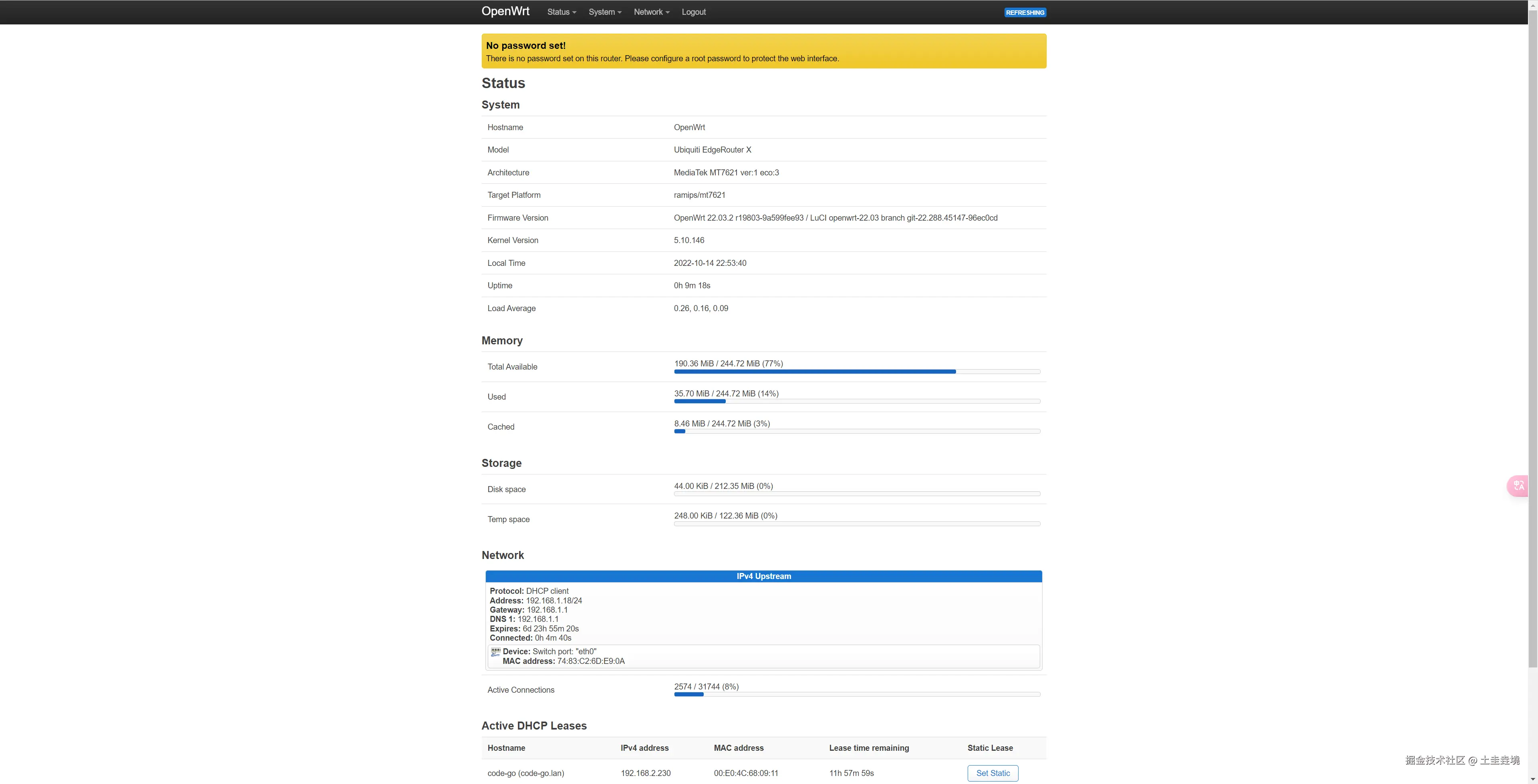The image size is (1538, 784).
Task: Click the OpenWrt brand logo link
Action: pyautogui.click(x=505, y=11)
